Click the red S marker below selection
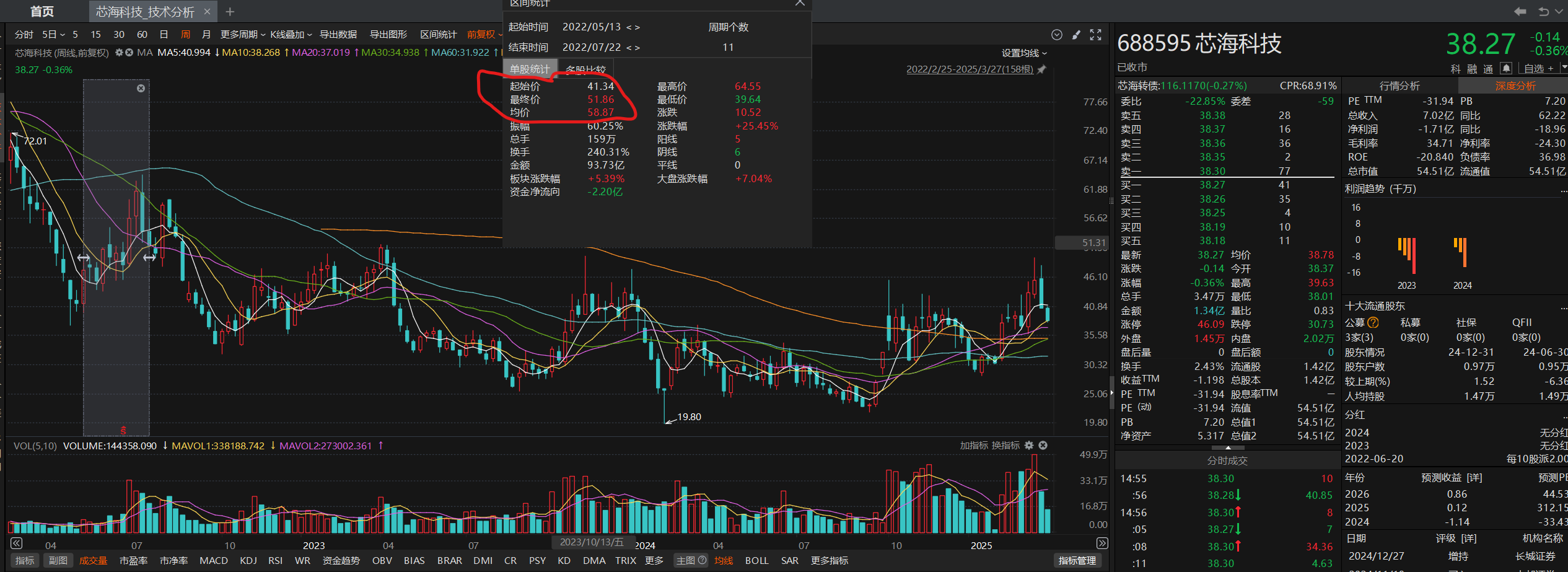1568x572 pixels. (x=123, y=430)
